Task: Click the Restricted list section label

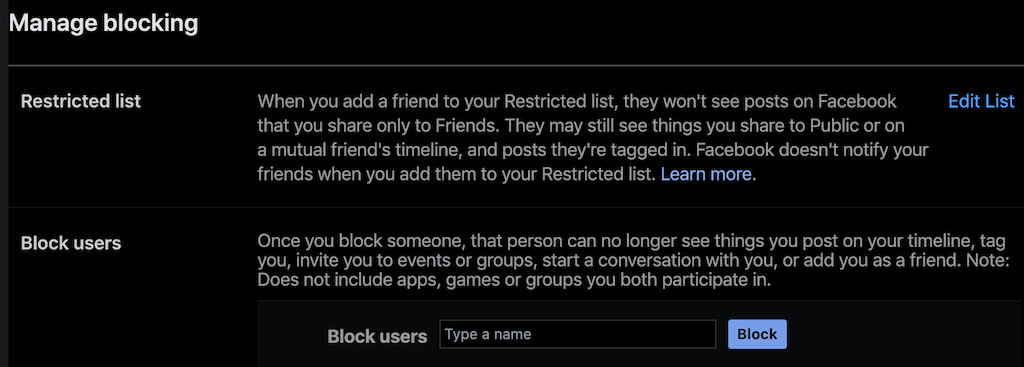Action: (81, 102)
